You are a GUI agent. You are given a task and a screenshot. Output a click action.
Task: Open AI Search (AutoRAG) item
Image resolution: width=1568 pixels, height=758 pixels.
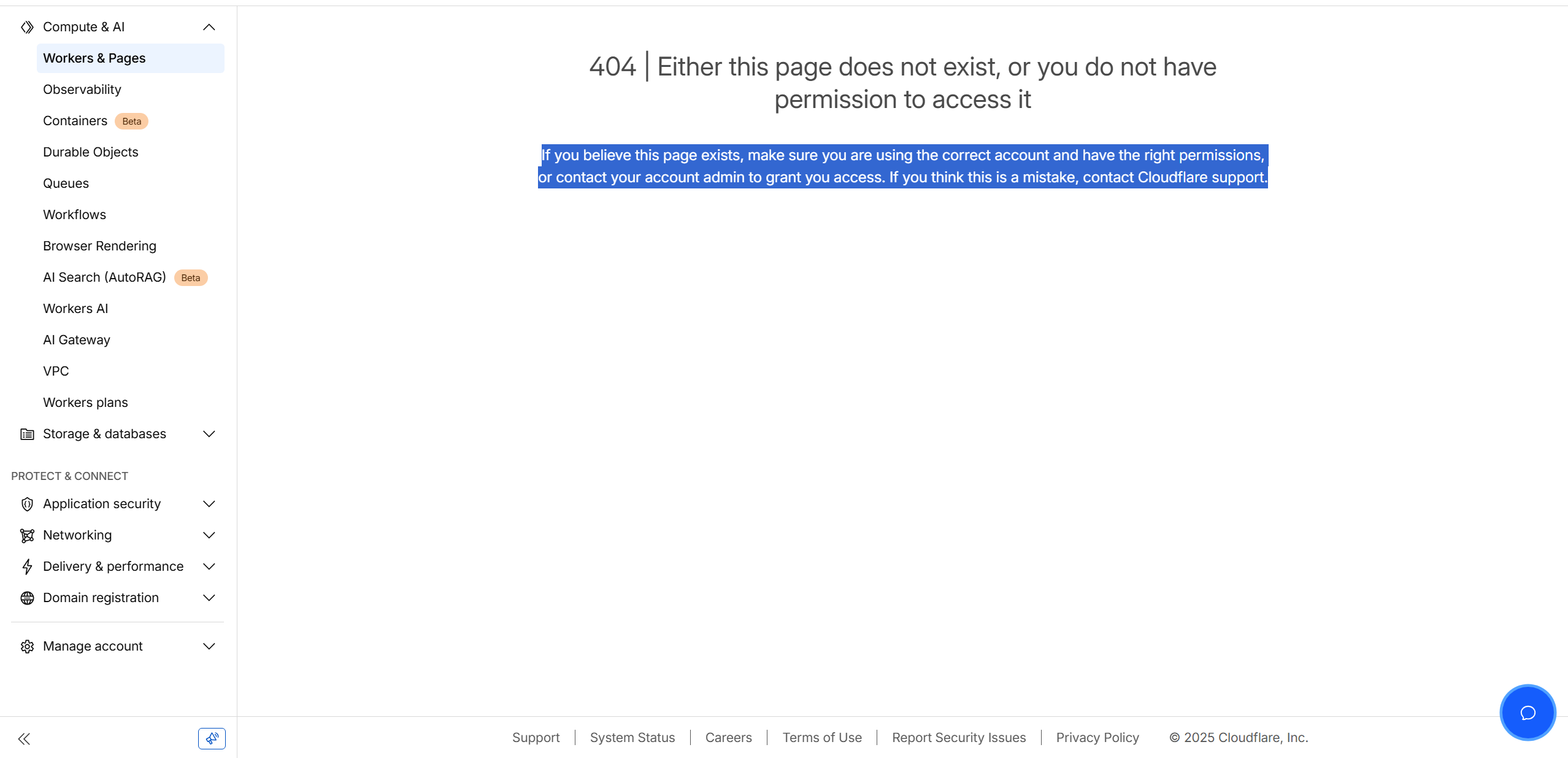point(104,277)
